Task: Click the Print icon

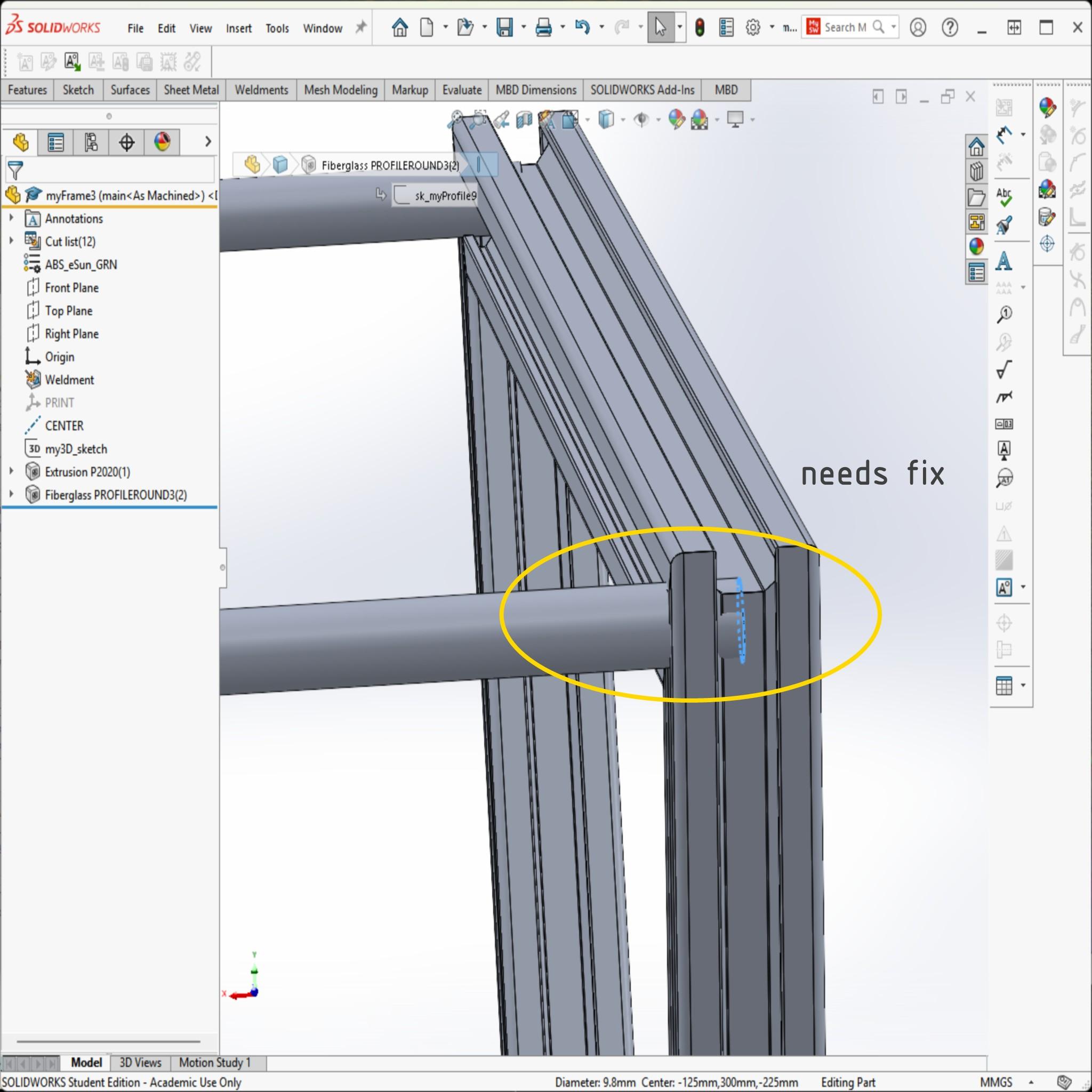Action: 543,27
